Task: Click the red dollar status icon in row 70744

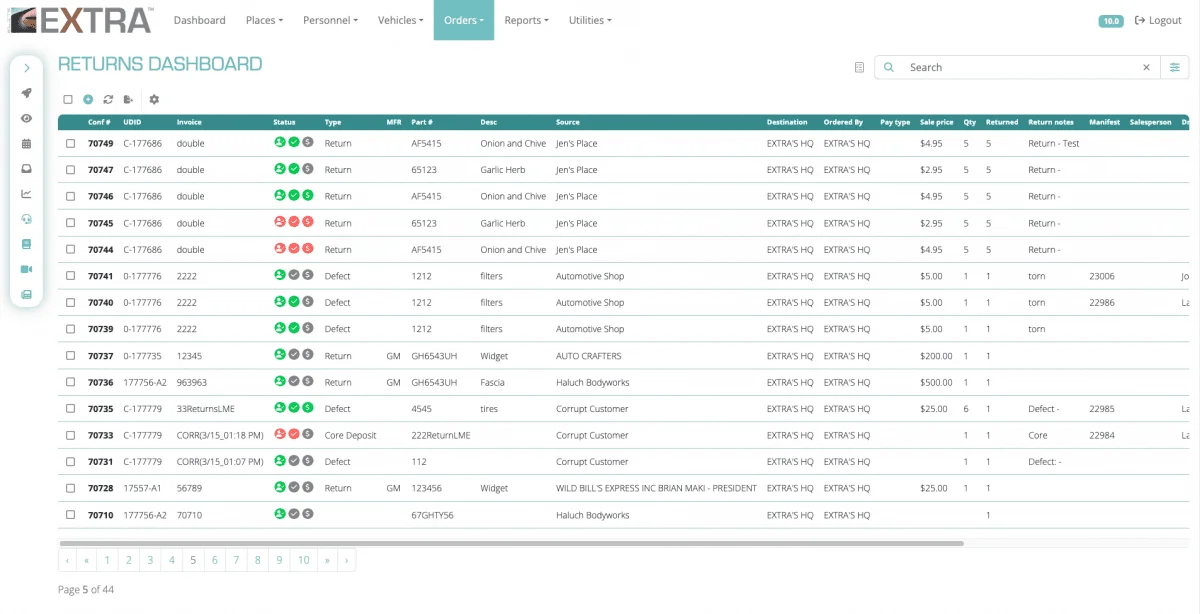Action: [x=308, y=249]
